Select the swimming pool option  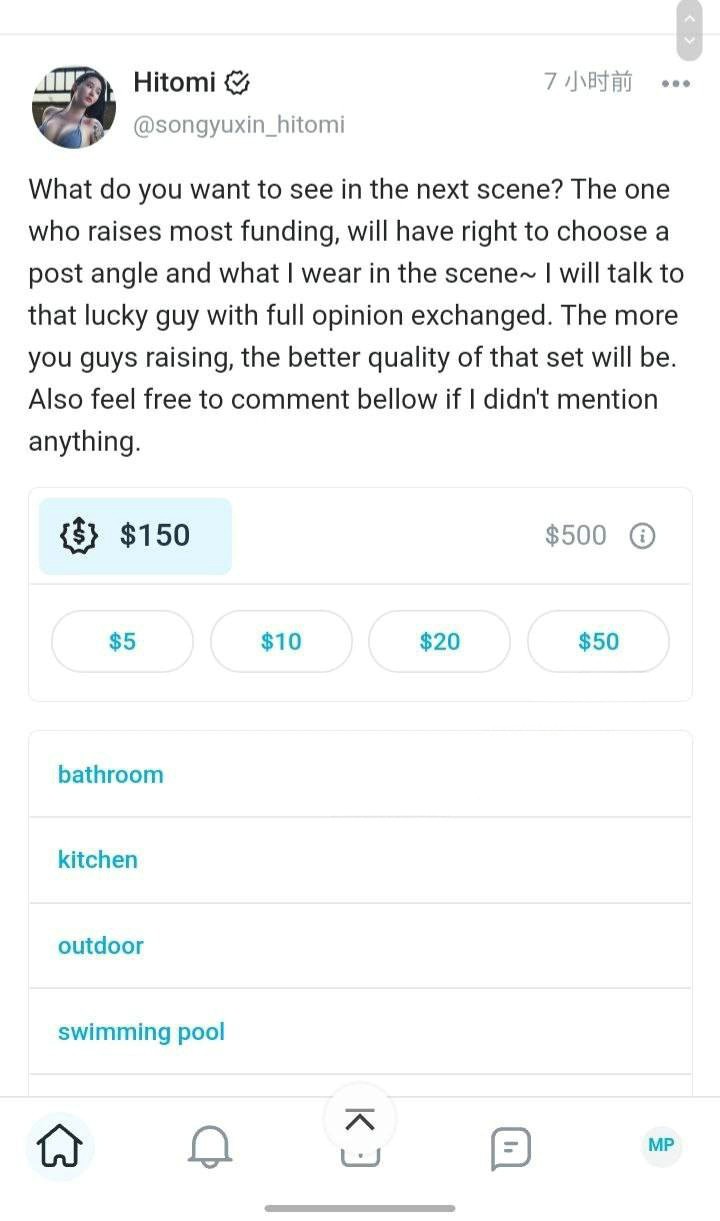pos(141,1032)
